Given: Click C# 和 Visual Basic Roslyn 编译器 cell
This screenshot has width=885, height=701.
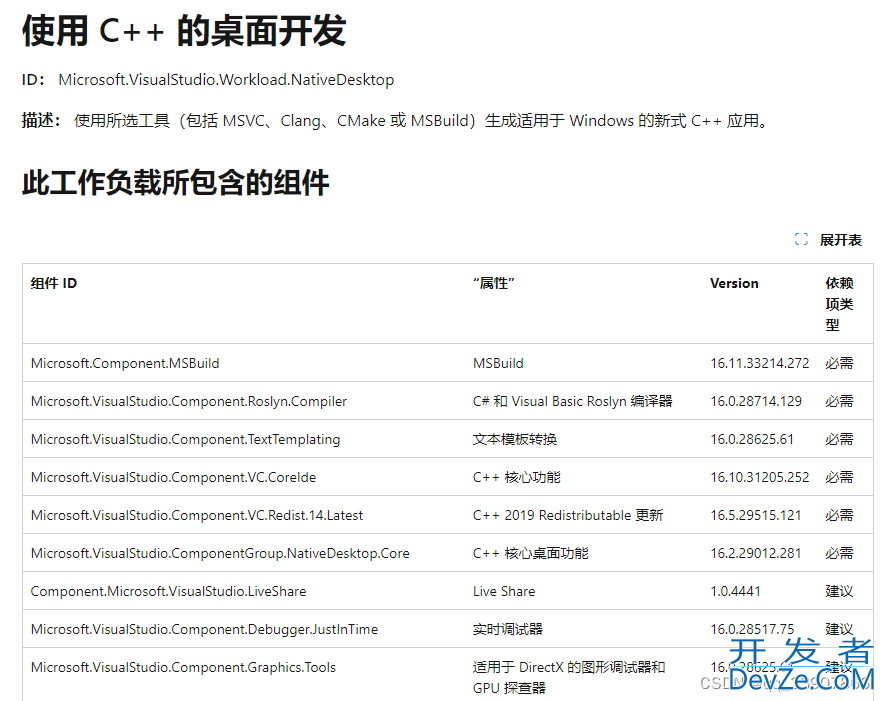Looking at the screenshot, I should coord(573,401).
